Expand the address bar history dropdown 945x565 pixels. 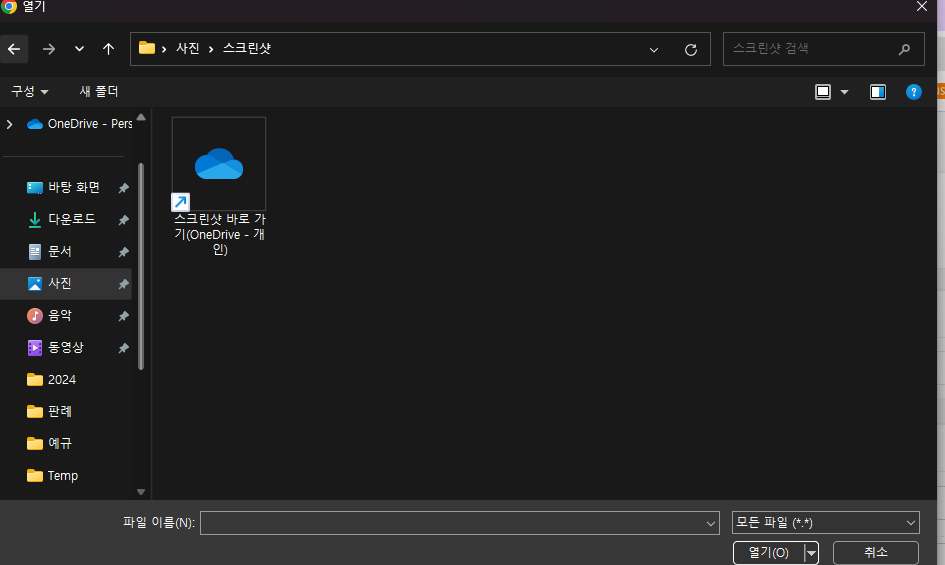(654, 49)
